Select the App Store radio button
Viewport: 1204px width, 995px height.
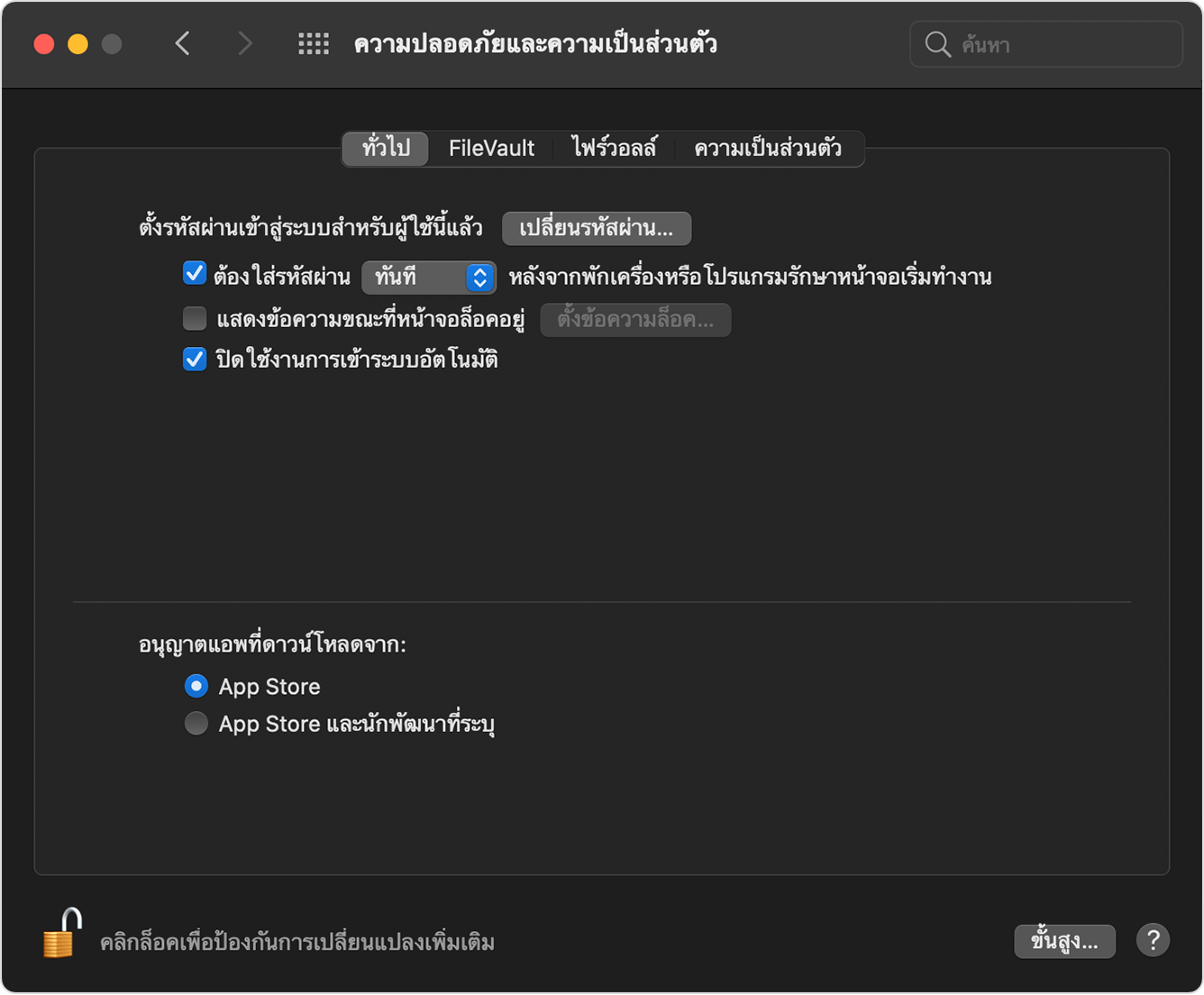(x=196, y=686)
